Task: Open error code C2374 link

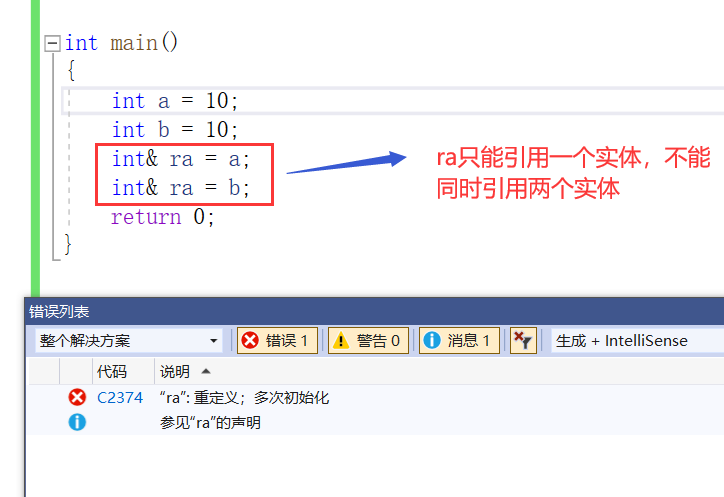Action: [120, 398]
